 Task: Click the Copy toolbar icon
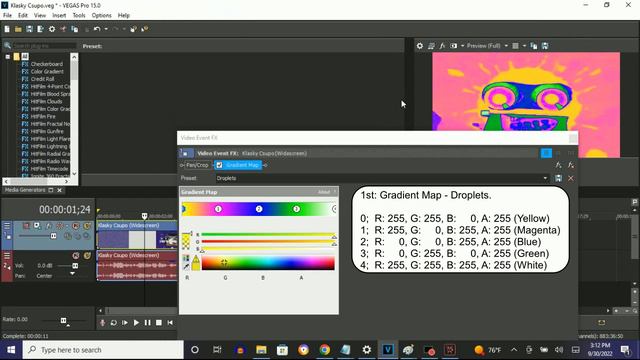75,29
